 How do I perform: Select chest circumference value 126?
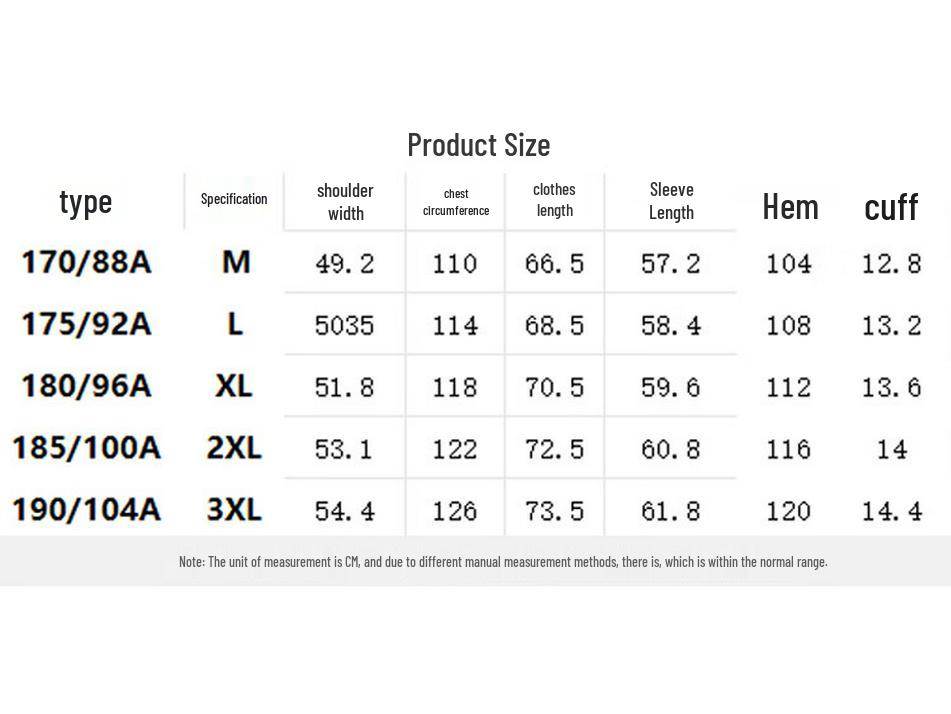(x=455, y=511)
